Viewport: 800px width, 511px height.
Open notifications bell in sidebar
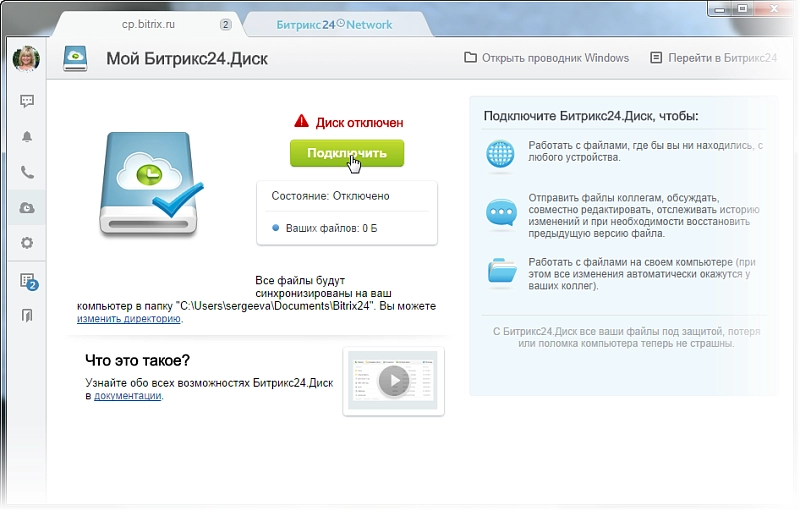[x=27, y=137]
